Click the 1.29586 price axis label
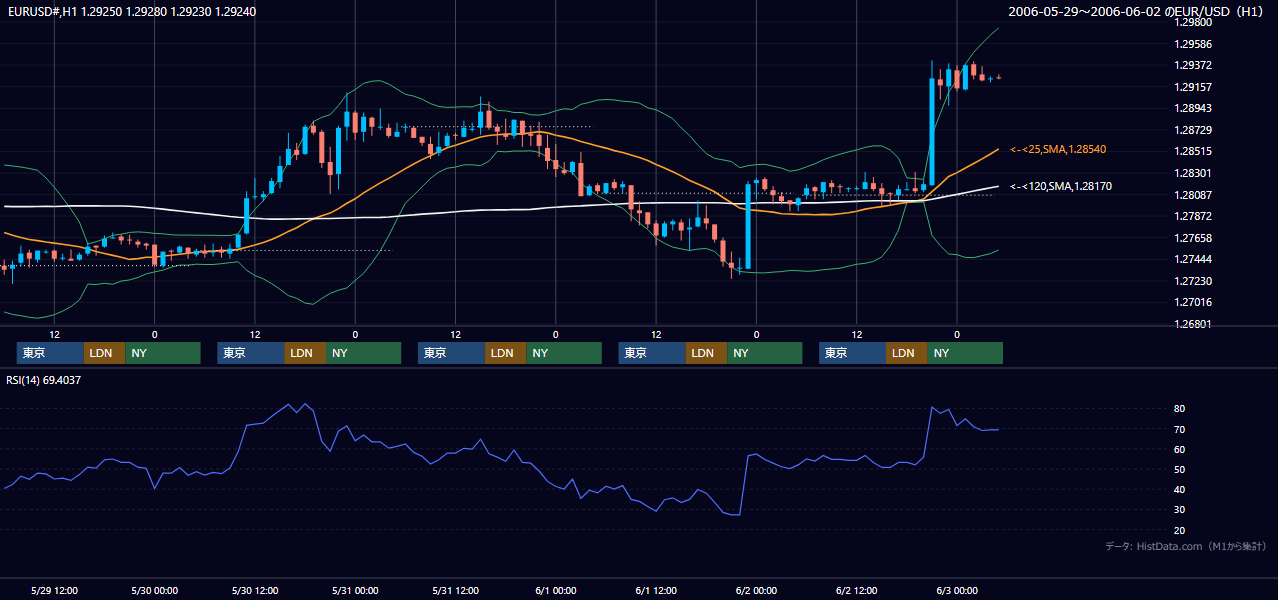 (1192, 44)
